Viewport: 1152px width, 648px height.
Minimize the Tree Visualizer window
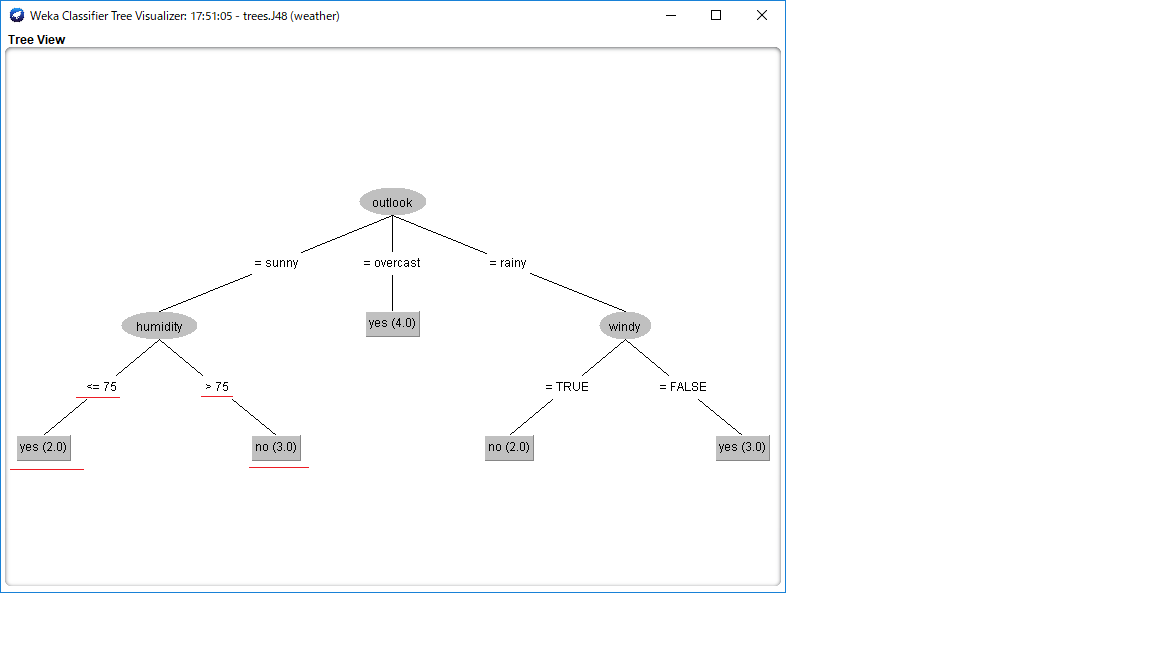(671, 15)
